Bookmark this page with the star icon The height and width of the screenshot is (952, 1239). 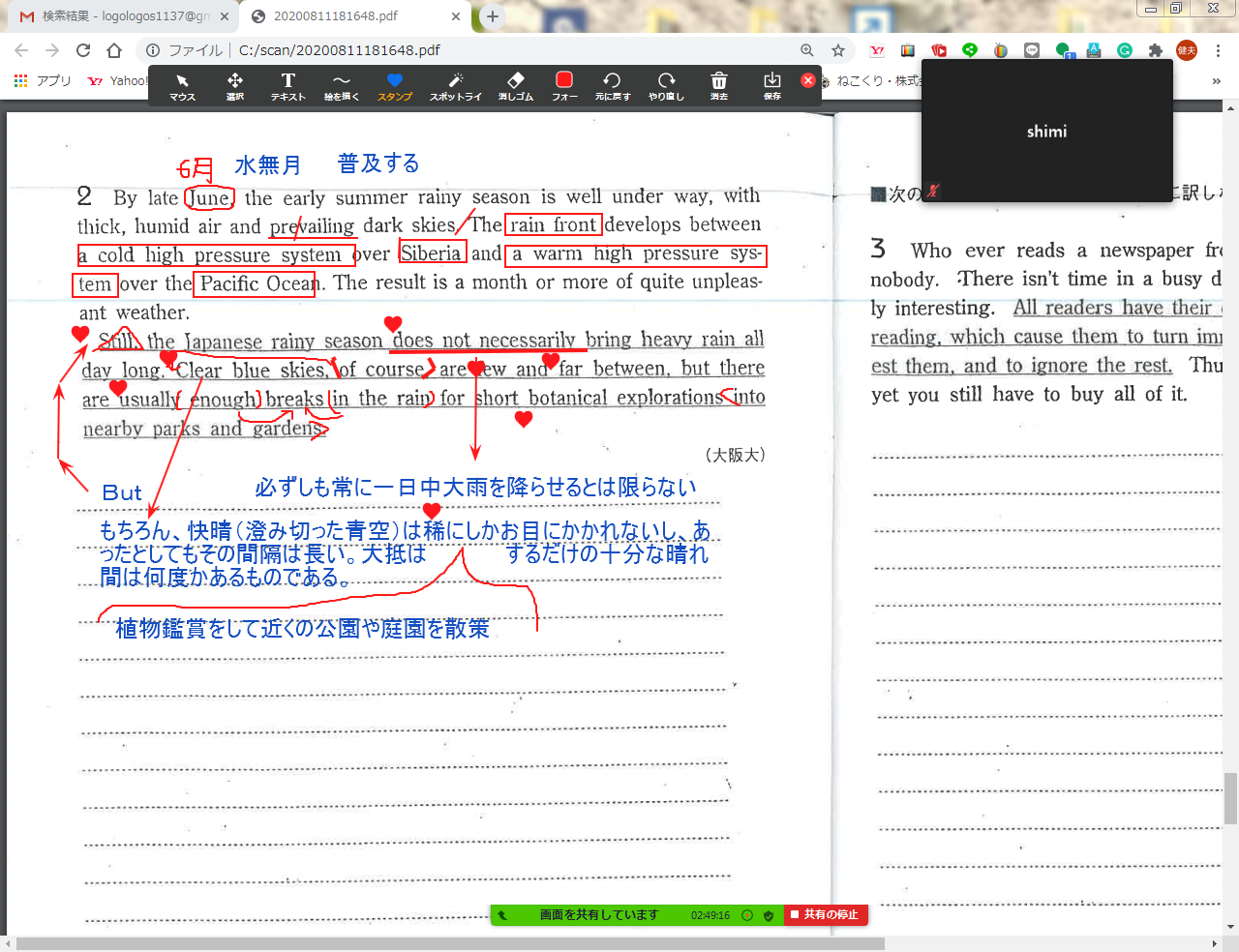click(838, 50)
